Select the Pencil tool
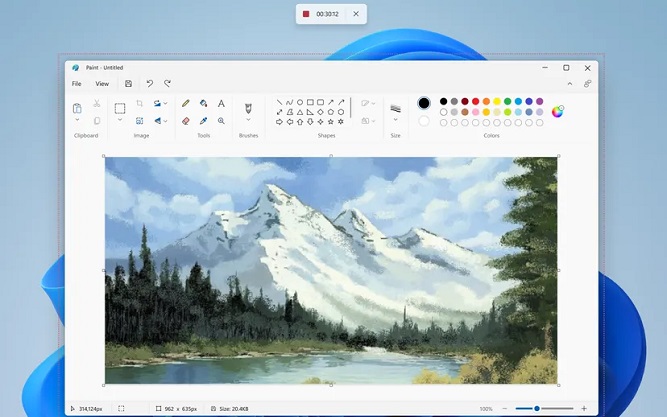667x417 pixels. [x=186, y=103]
